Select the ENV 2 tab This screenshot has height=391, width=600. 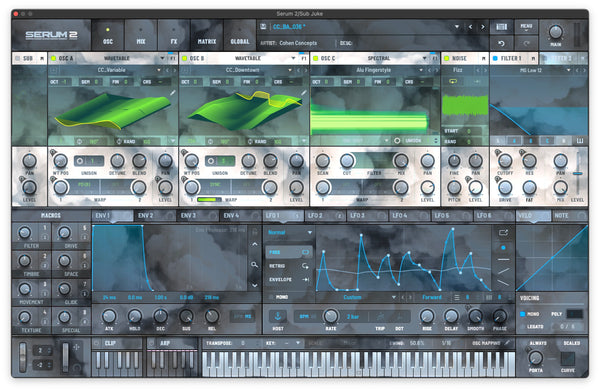(155, 216)
